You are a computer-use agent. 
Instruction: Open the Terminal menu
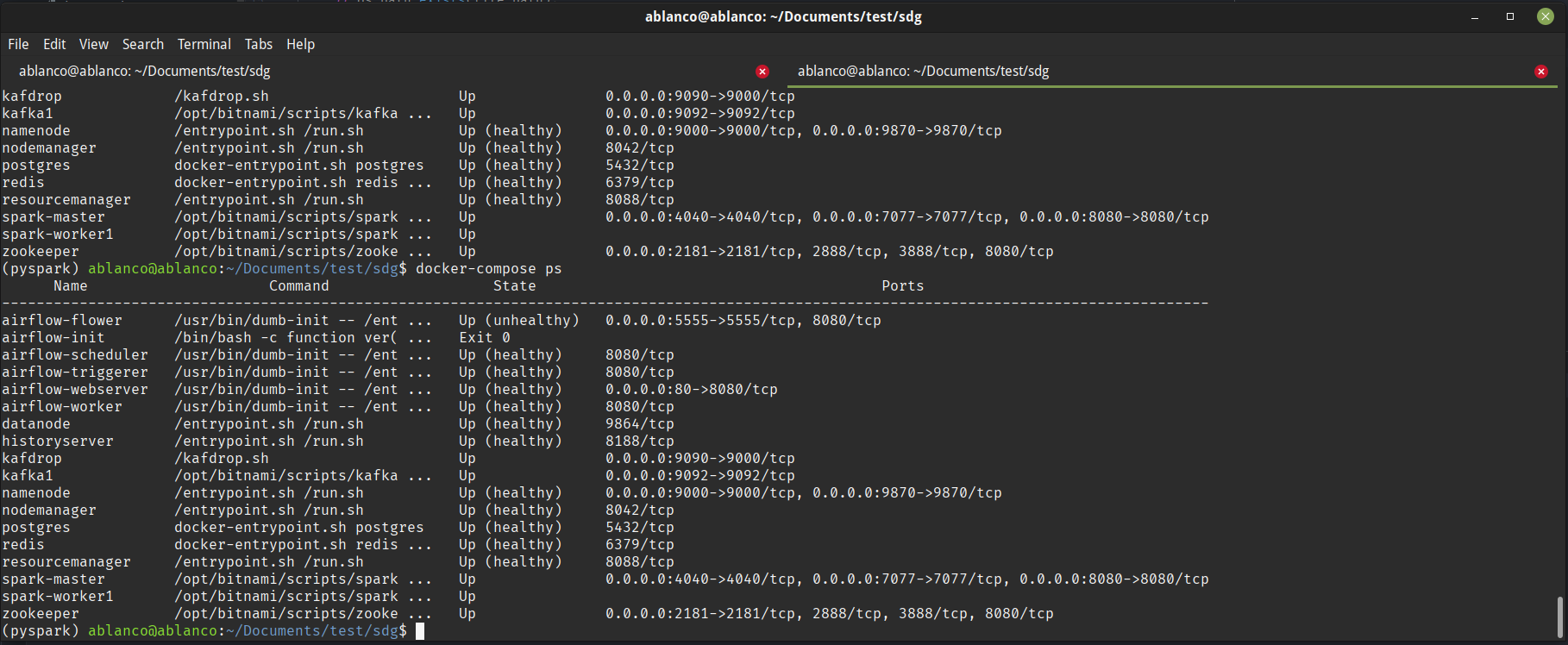204,44
